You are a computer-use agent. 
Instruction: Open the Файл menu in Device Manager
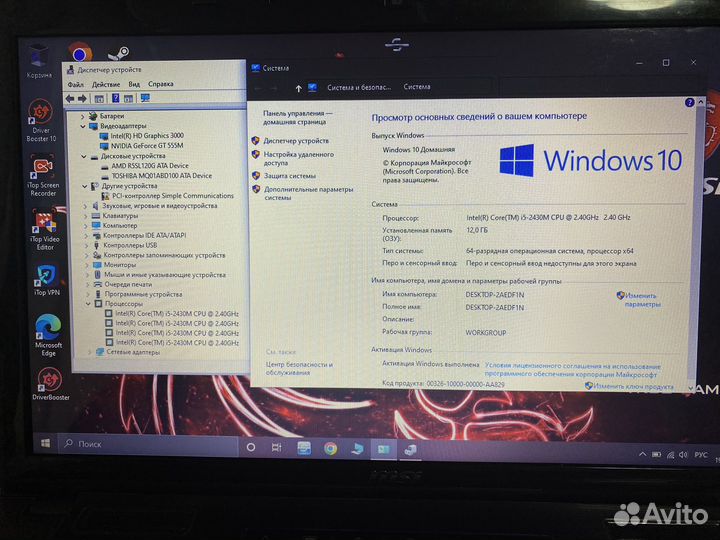(x=76, y=84)
